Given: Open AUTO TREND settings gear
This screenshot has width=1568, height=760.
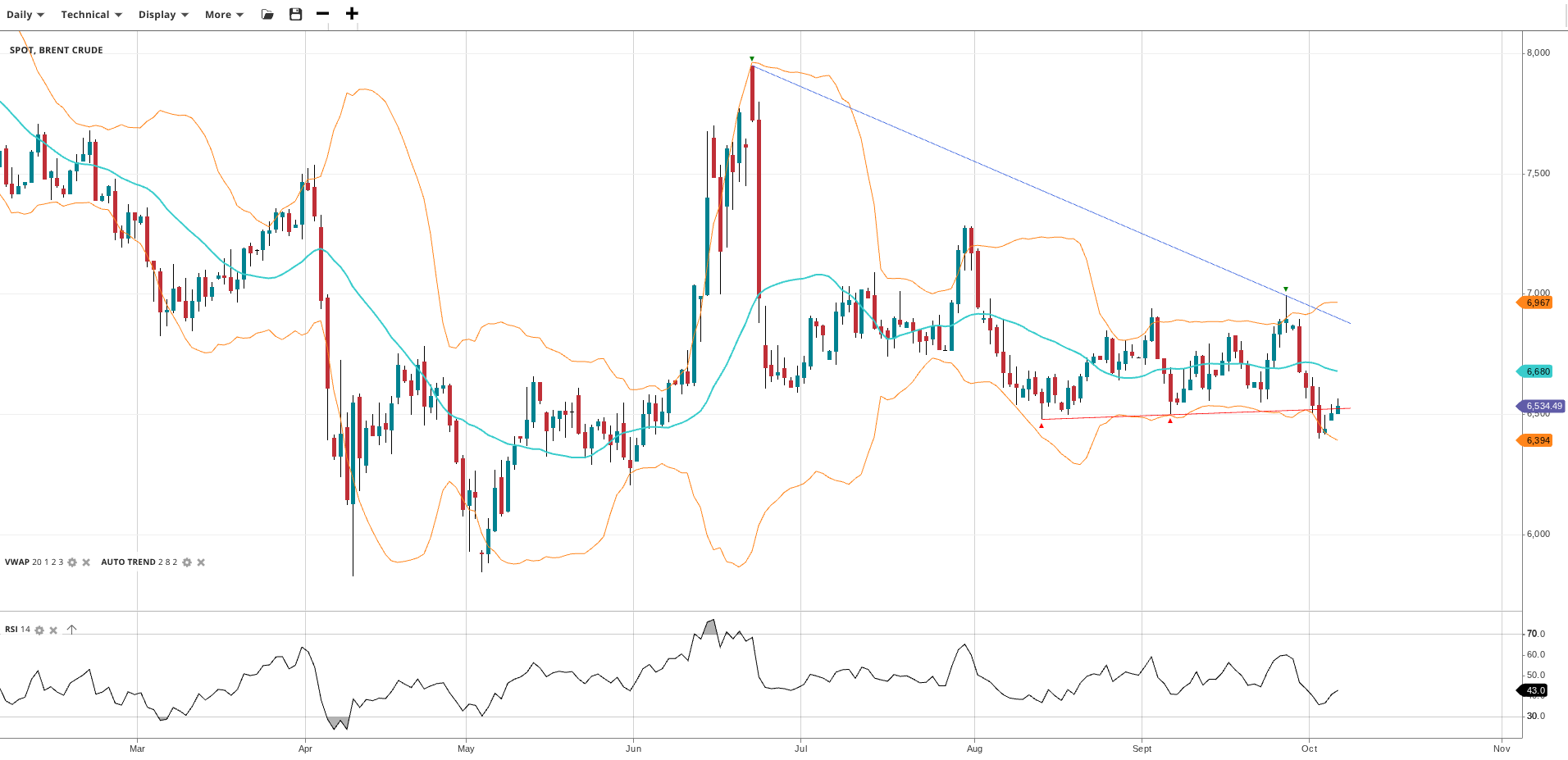Looking at the screenshot, I should [x=187, y=562].
